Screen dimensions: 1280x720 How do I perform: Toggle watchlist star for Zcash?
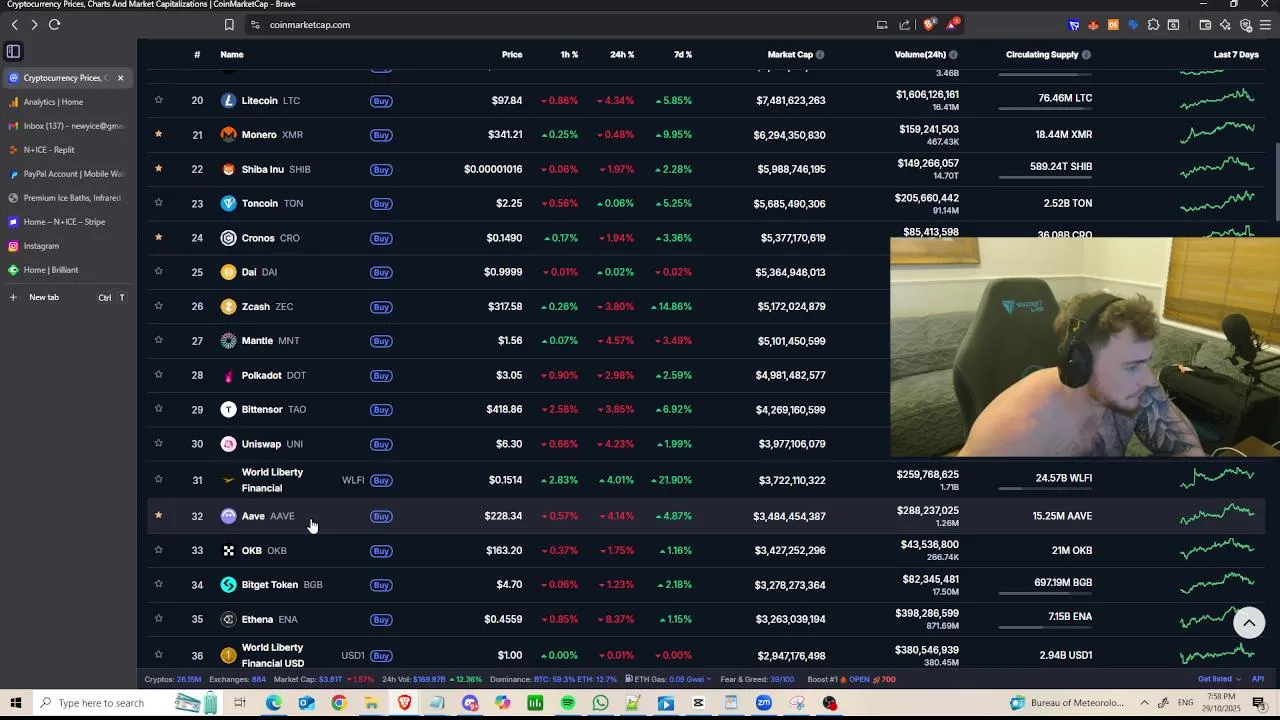pyautogui.click(x=158, y=306)
